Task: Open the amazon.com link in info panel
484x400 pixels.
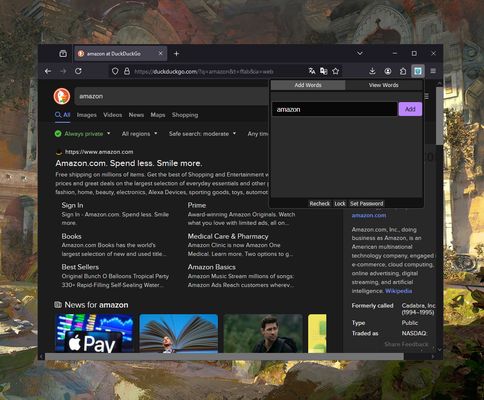Action: click(x=369, y=215)
